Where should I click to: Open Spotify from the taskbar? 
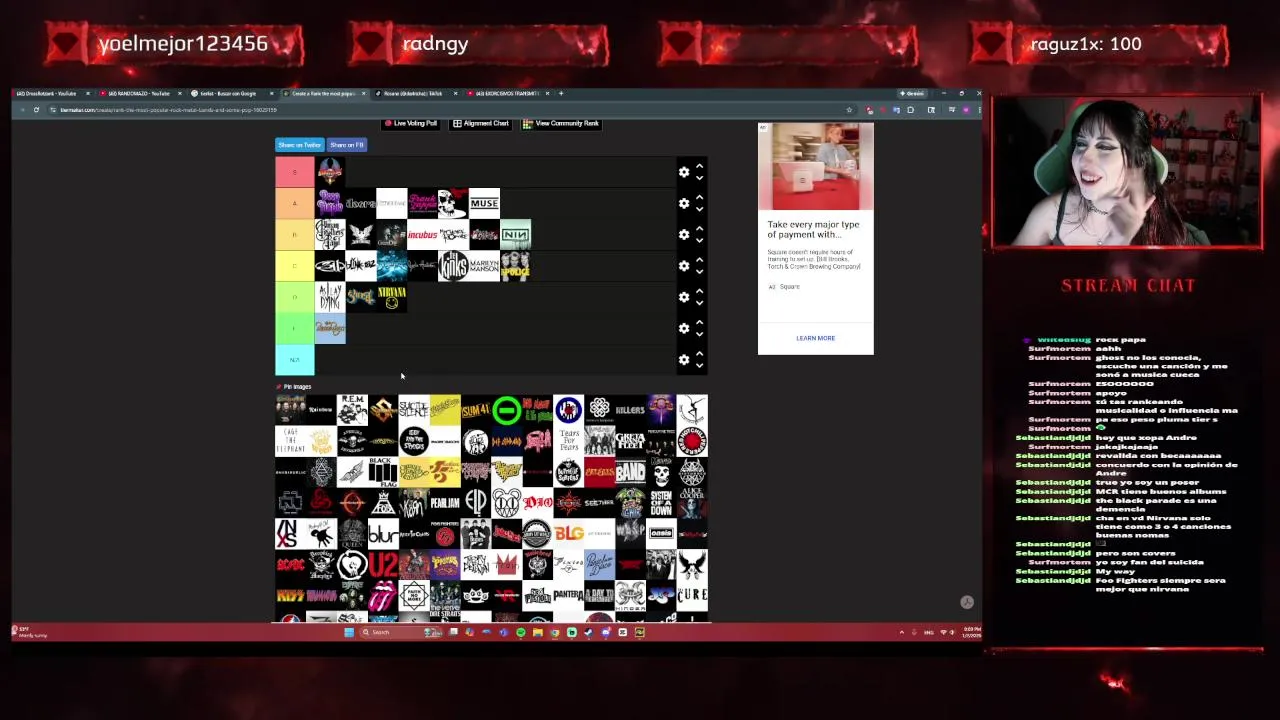(520, 632)
